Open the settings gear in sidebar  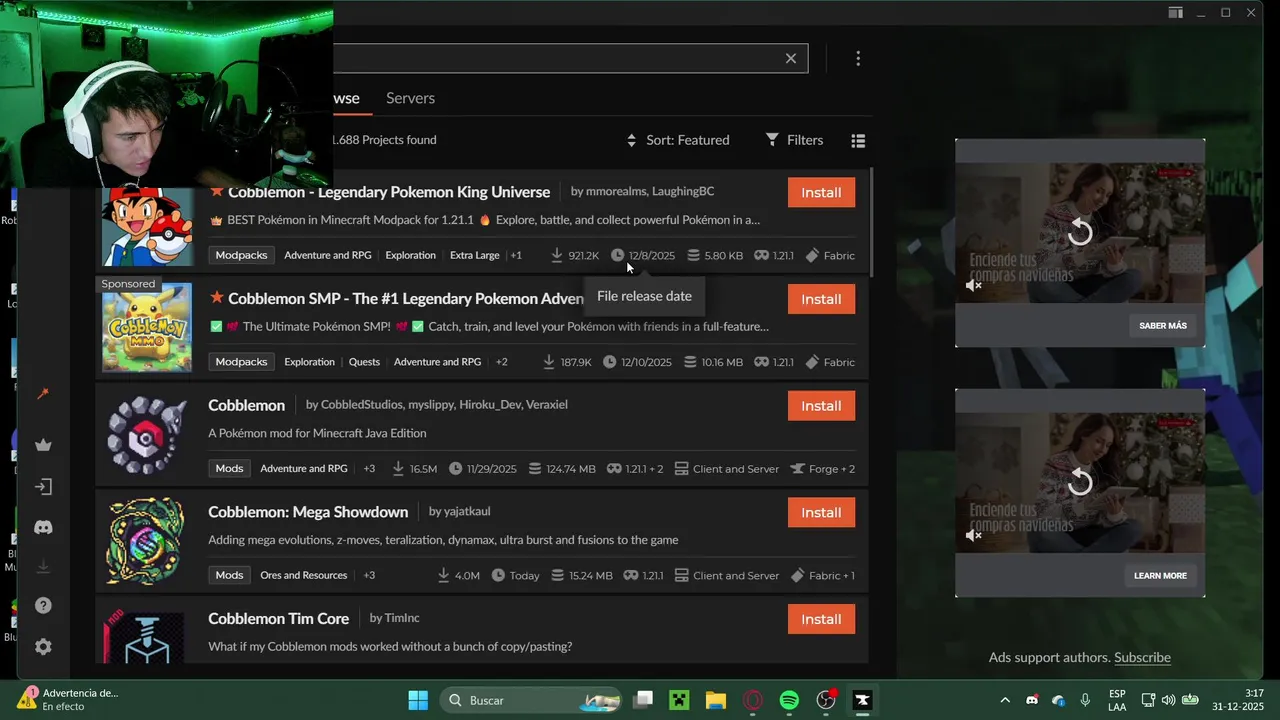point(43,646)
